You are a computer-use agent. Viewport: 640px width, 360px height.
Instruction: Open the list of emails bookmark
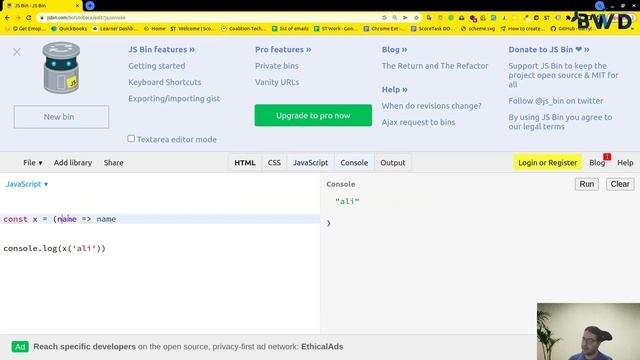tap(290, 29)
